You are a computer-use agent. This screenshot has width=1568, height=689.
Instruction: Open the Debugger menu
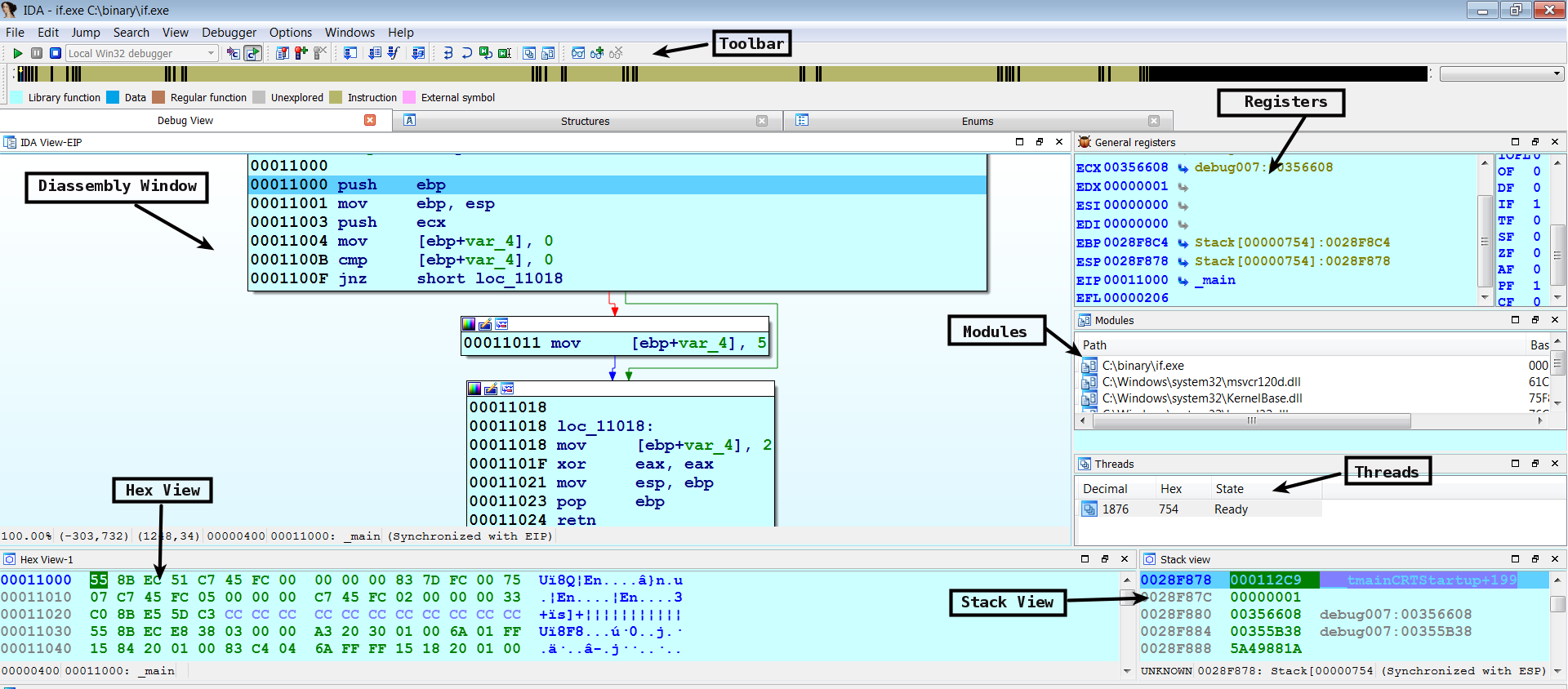pos(229,33)
